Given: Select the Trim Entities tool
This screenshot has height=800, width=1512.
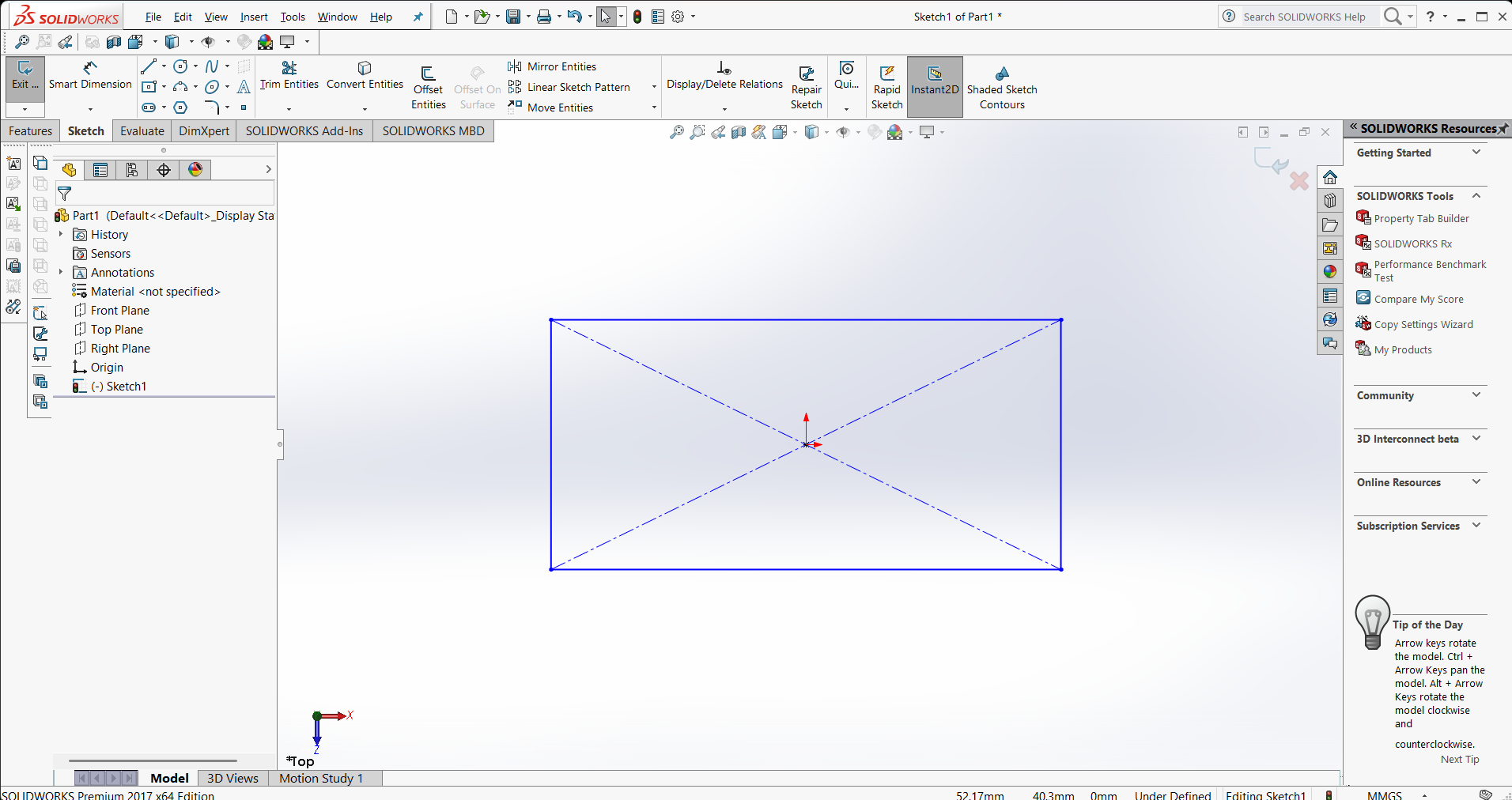Looking at the screenshot, I should click(289, 76).
